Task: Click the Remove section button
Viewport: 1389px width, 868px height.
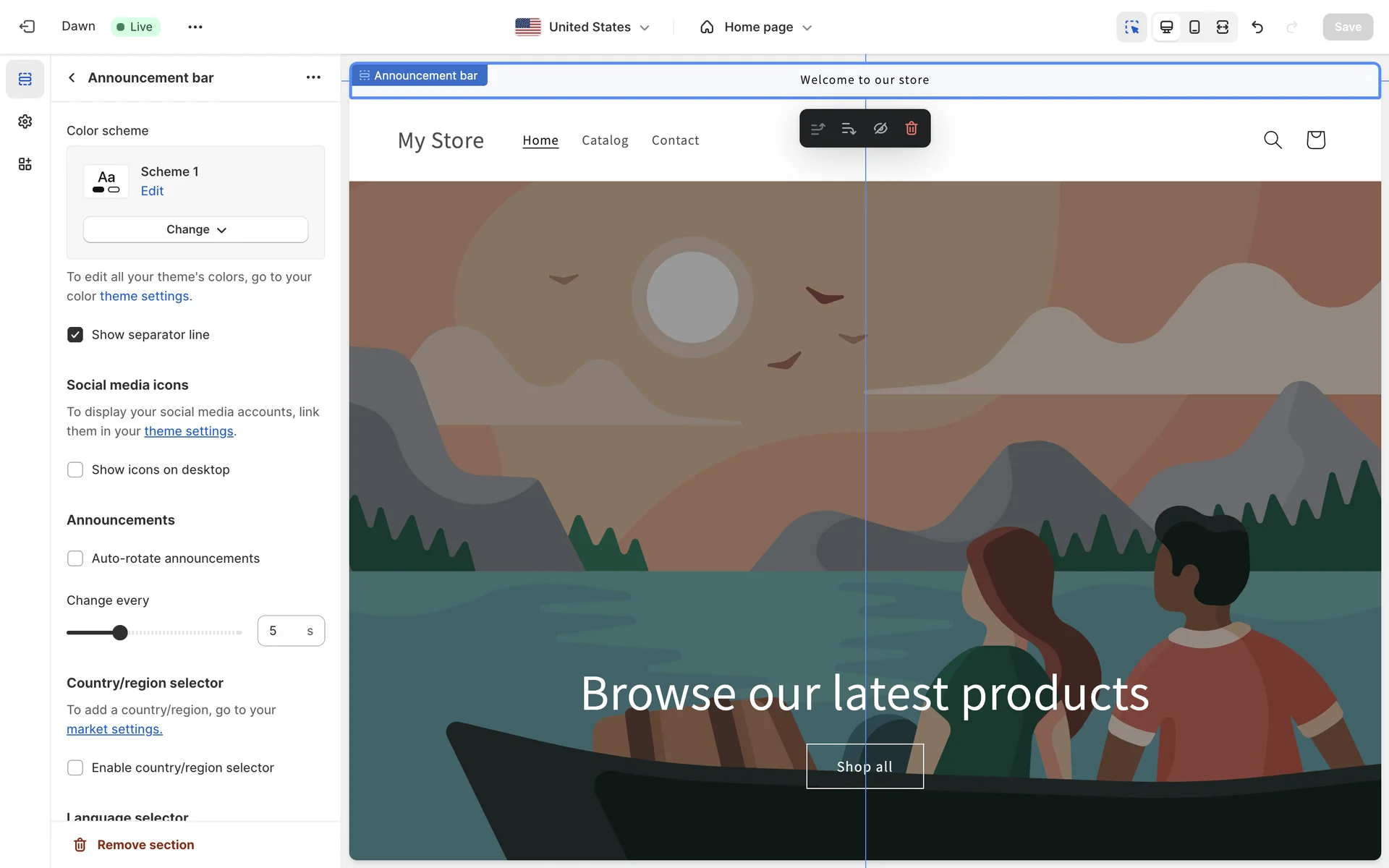Action: pyautogui.click(x=134, y=845)
